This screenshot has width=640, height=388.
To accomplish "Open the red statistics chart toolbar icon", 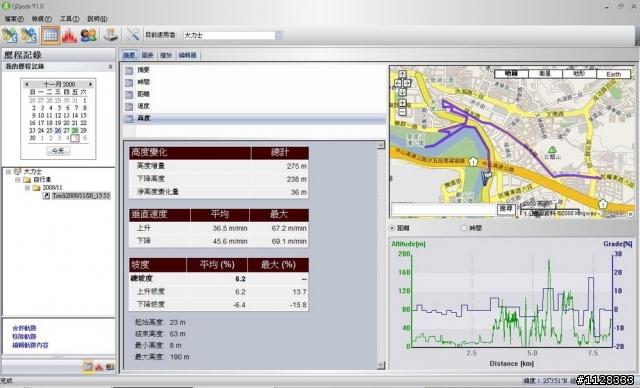I will pyautogui.click(x=69, y=35).
